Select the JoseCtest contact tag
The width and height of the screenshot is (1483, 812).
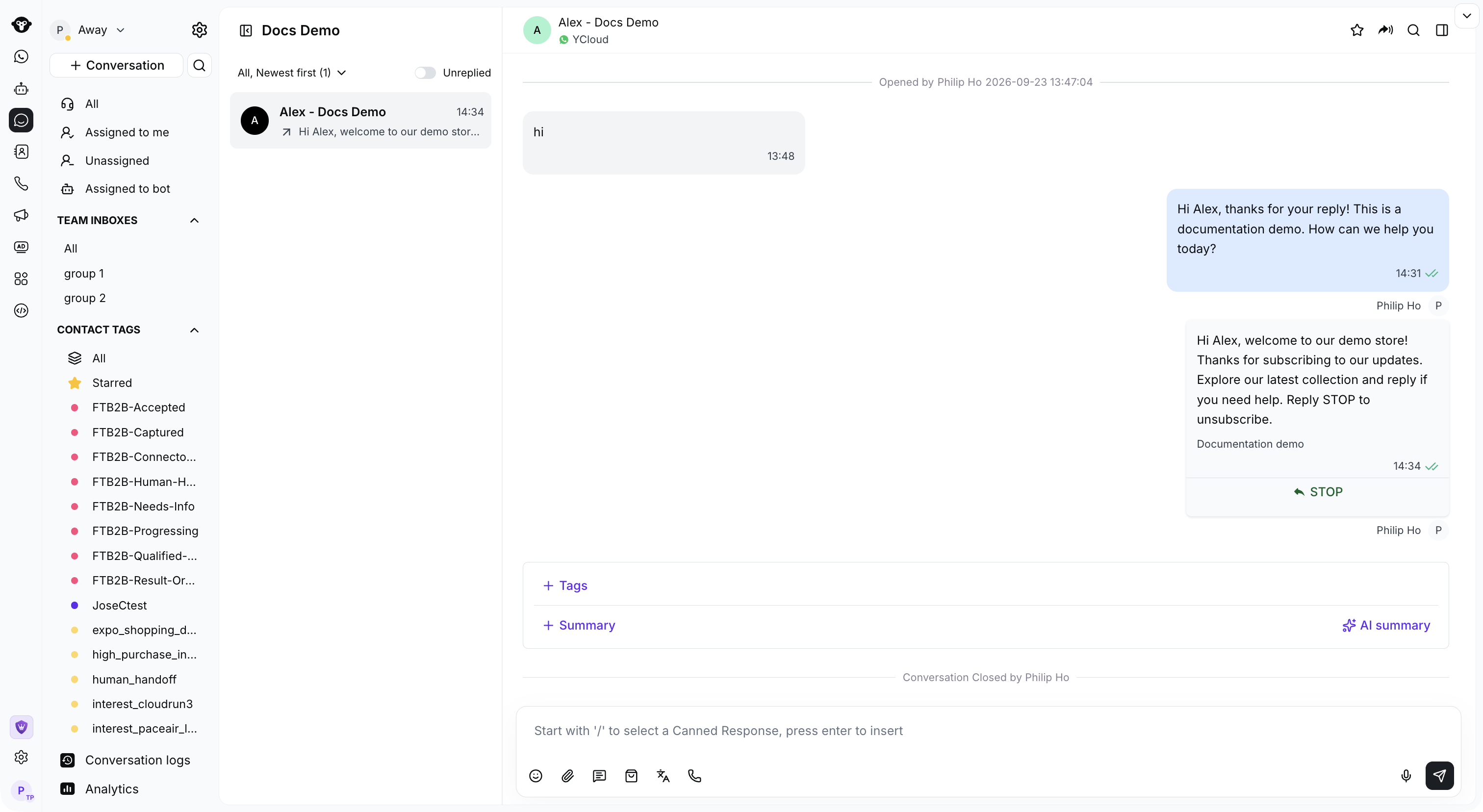click(x=119, y=606)
